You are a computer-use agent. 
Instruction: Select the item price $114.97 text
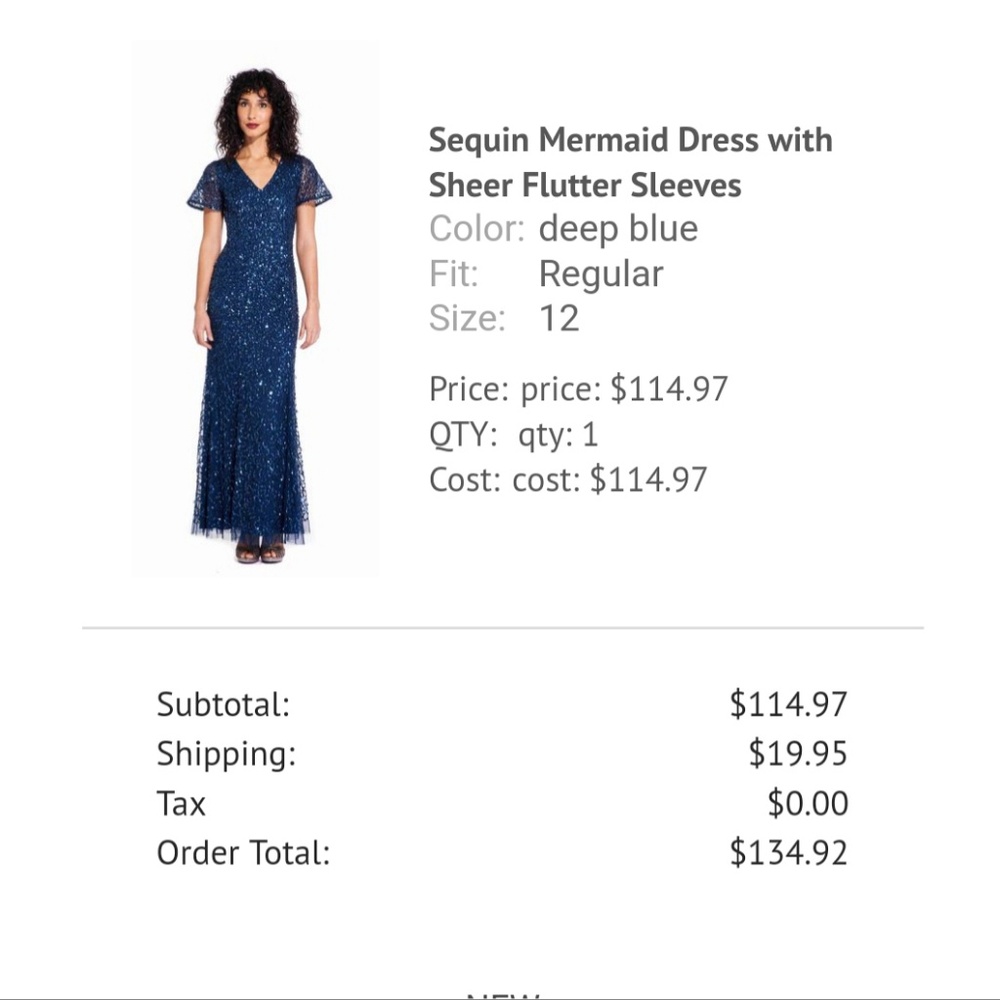[x=669, y=388]
